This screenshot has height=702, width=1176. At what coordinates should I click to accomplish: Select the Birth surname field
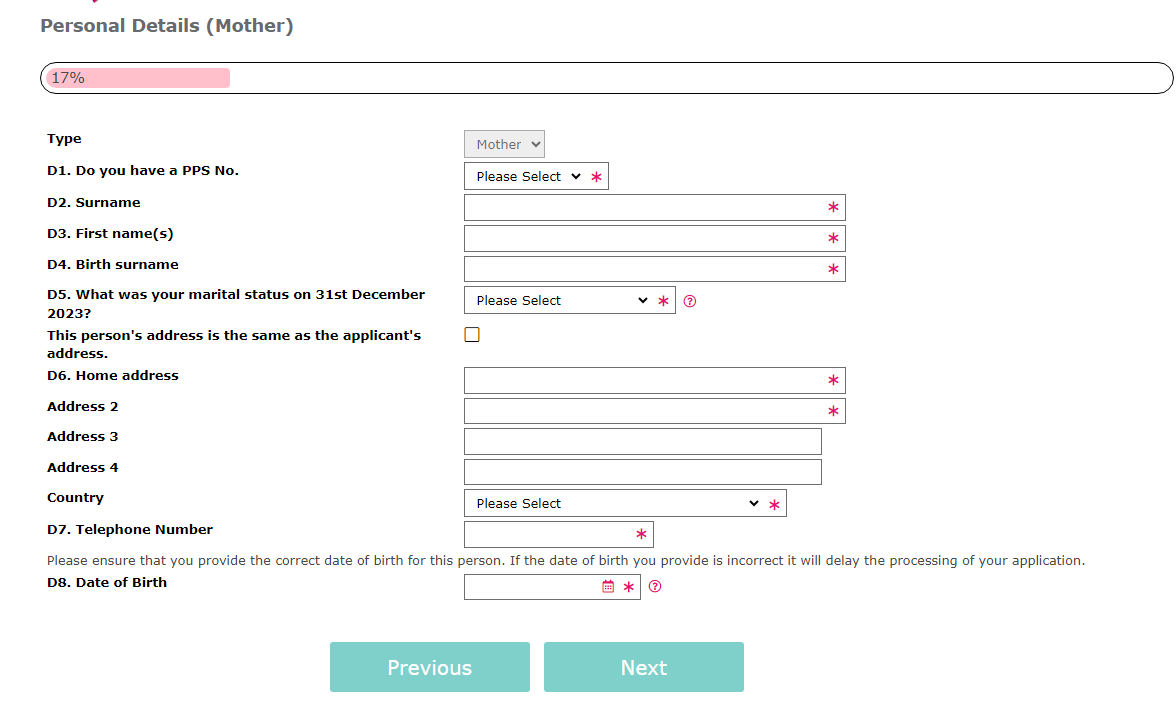pyautogui.click(x=644, y=269)
